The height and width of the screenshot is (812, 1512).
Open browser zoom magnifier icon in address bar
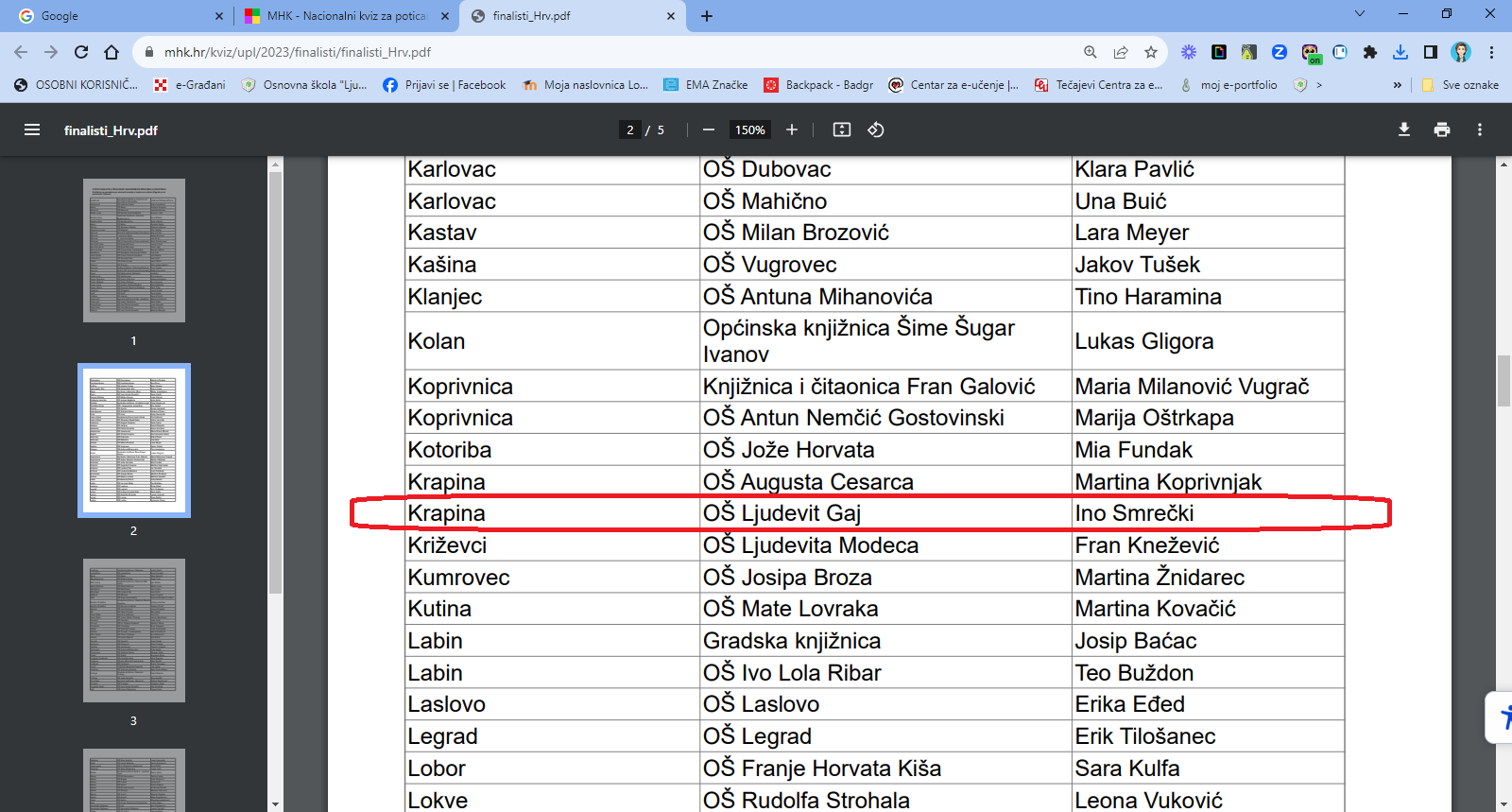pyautogui.click(x=1091, y=52)
